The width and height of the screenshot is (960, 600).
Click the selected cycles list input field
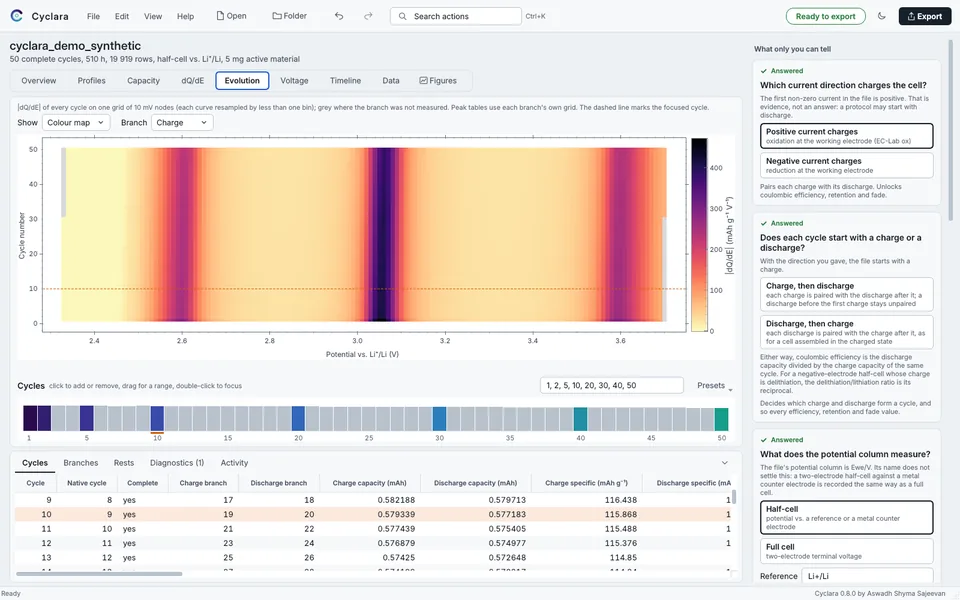tap(612, 386)
